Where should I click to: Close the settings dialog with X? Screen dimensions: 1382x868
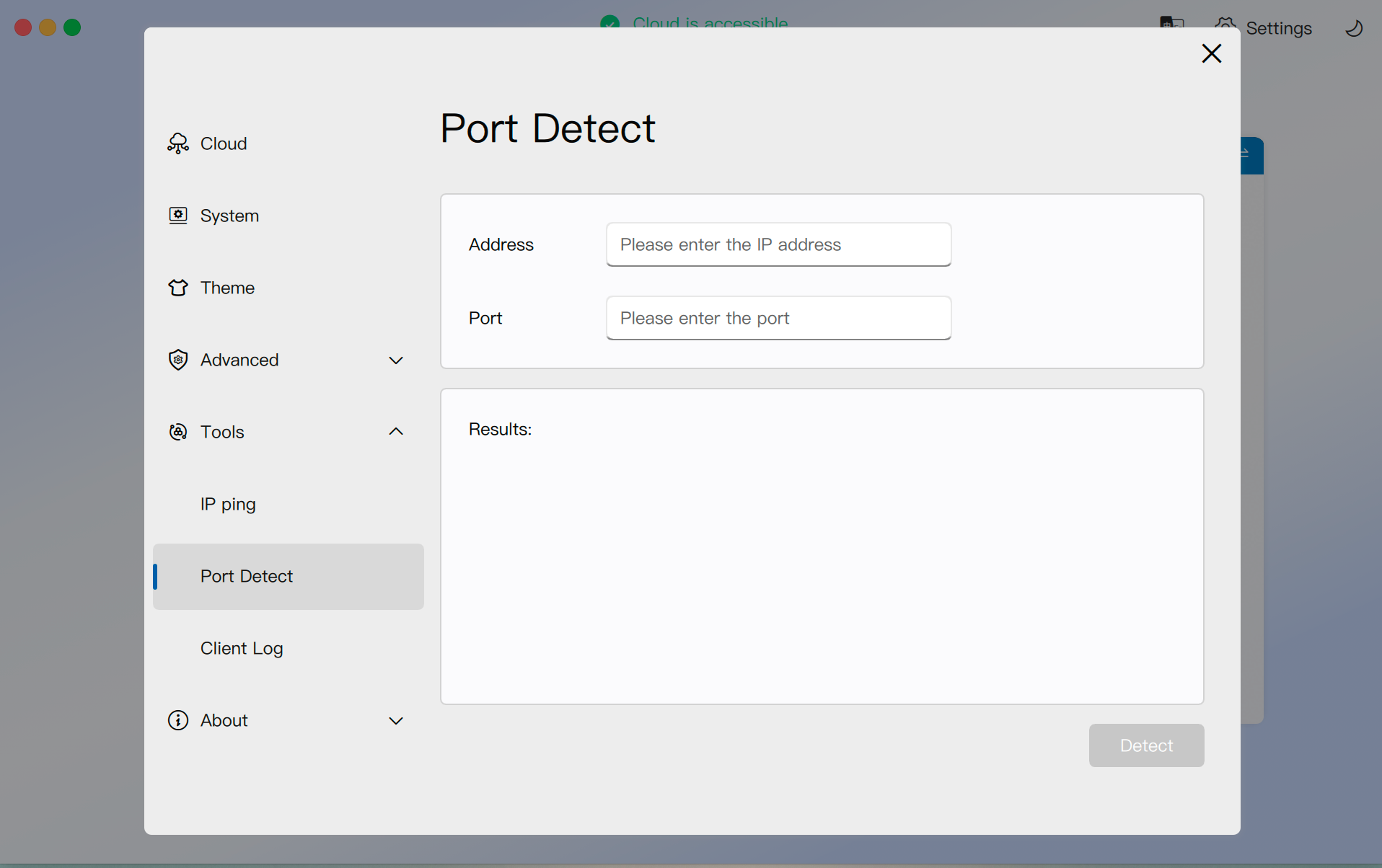coord(1211,53)
